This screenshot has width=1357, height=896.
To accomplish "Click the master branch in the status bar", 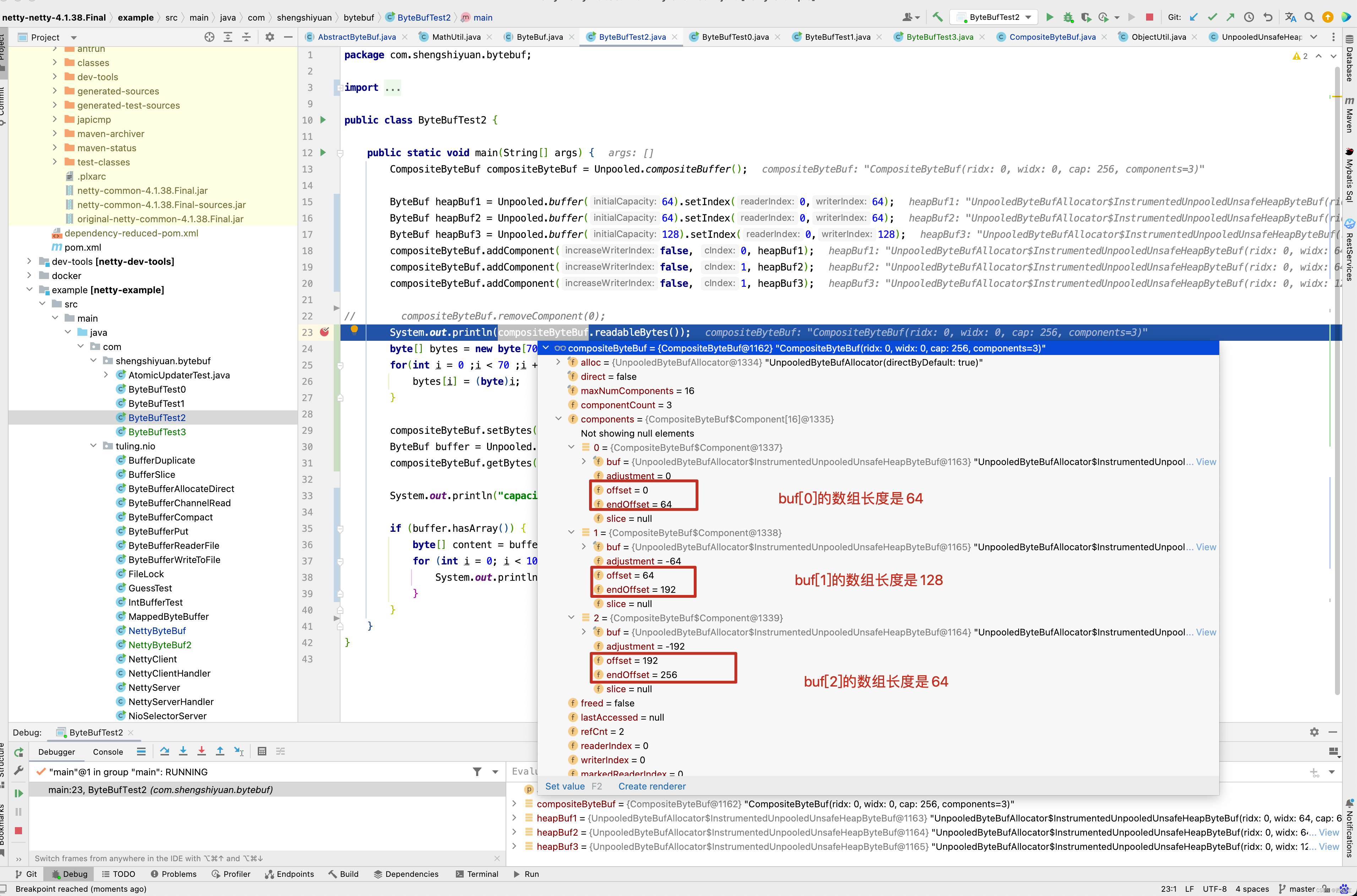I will [x=1298, y=889].
